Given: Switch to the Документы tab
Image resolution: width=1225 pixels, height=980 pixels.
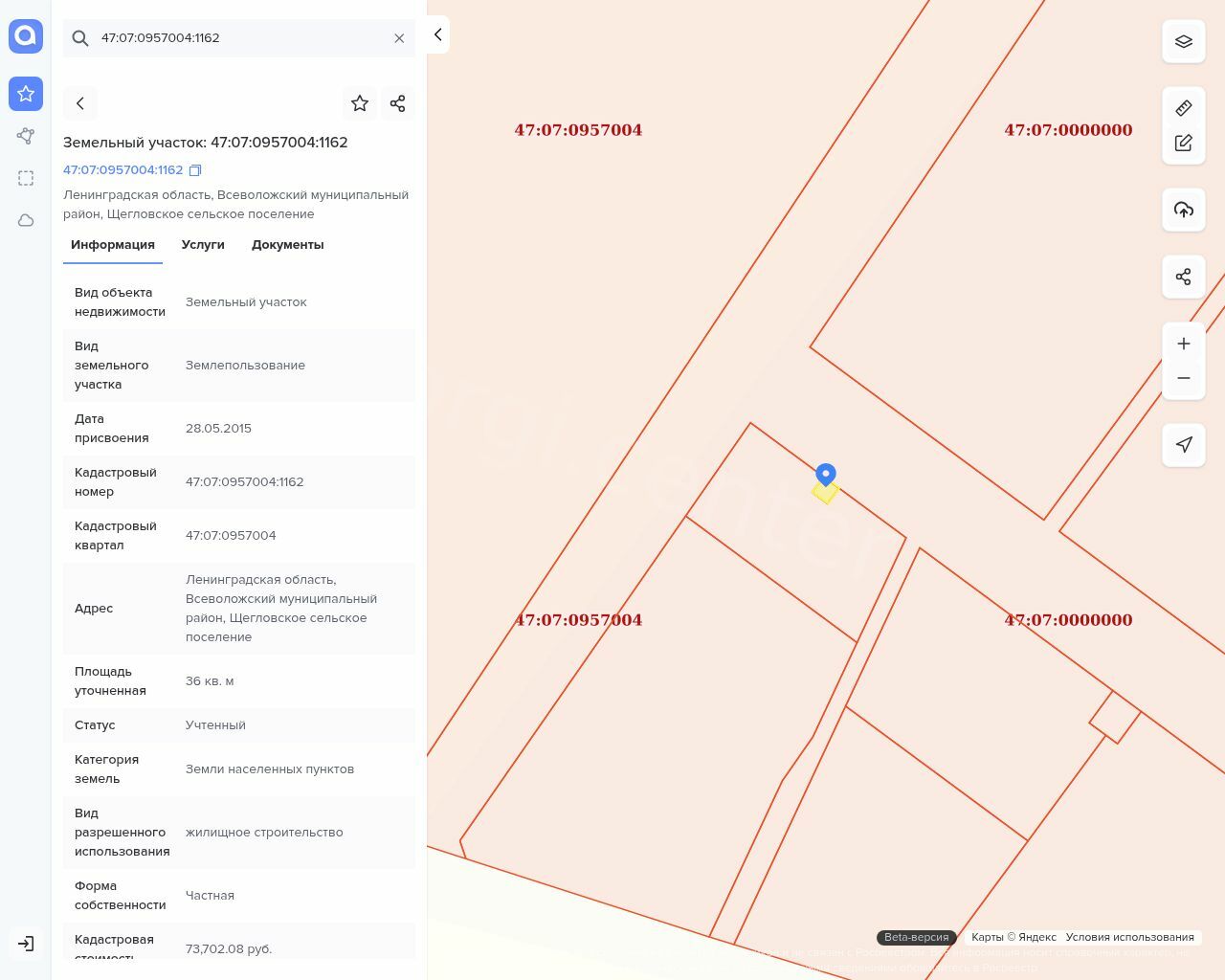Looking at the screenshot, I should pyautogui.click(x=287, y=245).
